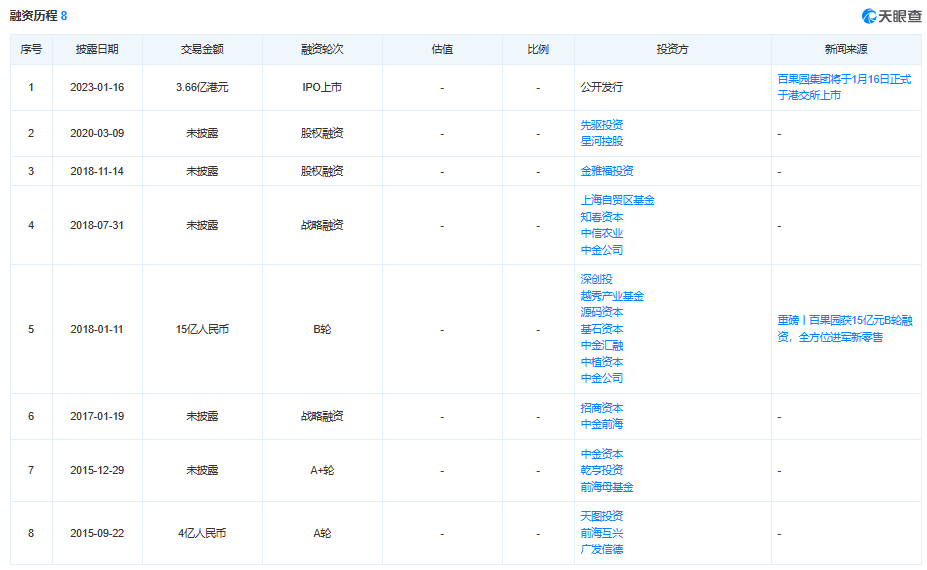927x570 pixels.
Task: Open the 深创投 investor link
Action: (x=596, y=278)
